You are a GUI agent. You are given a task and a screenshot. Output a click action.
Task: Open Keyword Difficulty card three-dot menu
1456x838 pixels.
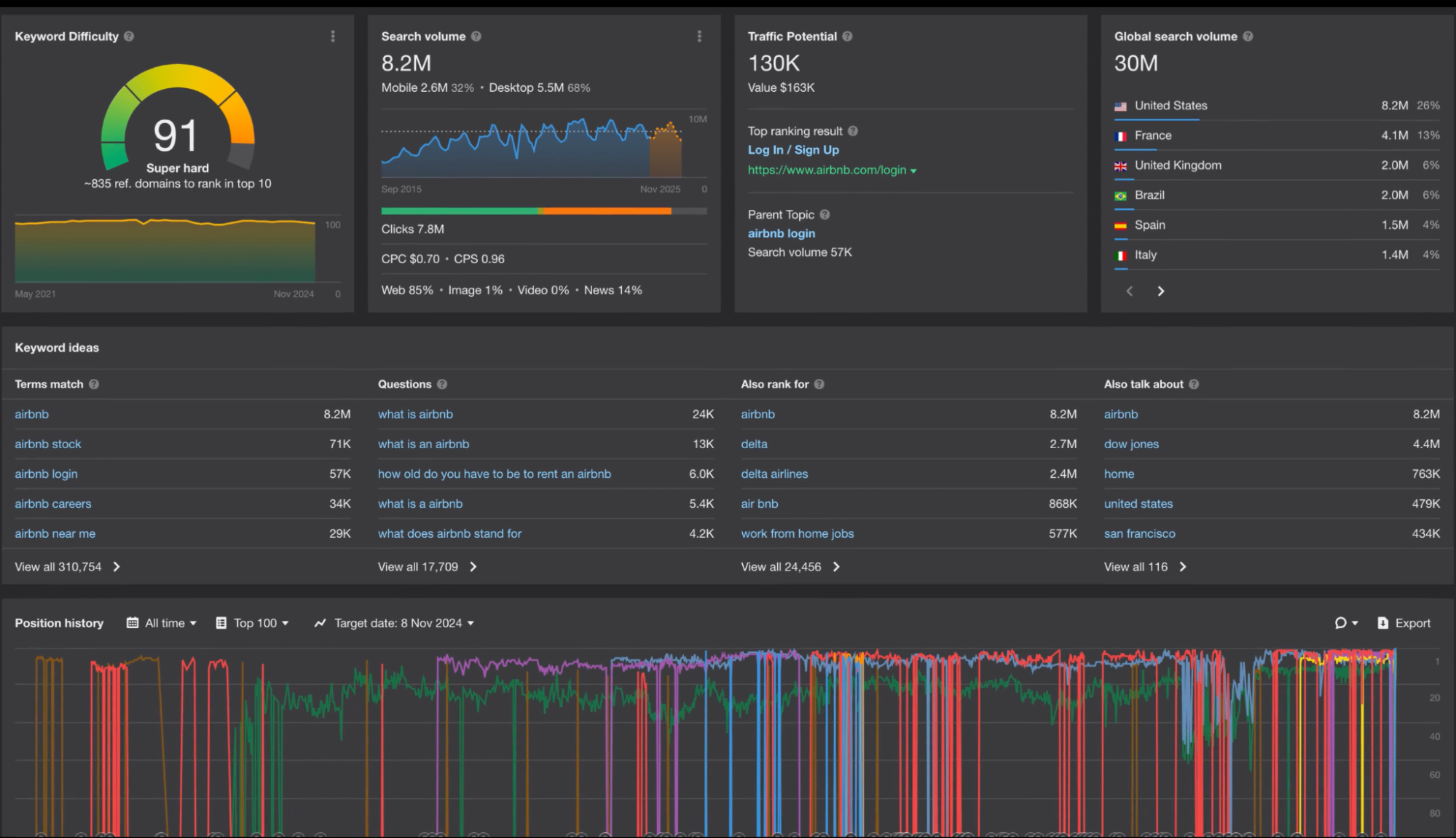coord(333,36)
